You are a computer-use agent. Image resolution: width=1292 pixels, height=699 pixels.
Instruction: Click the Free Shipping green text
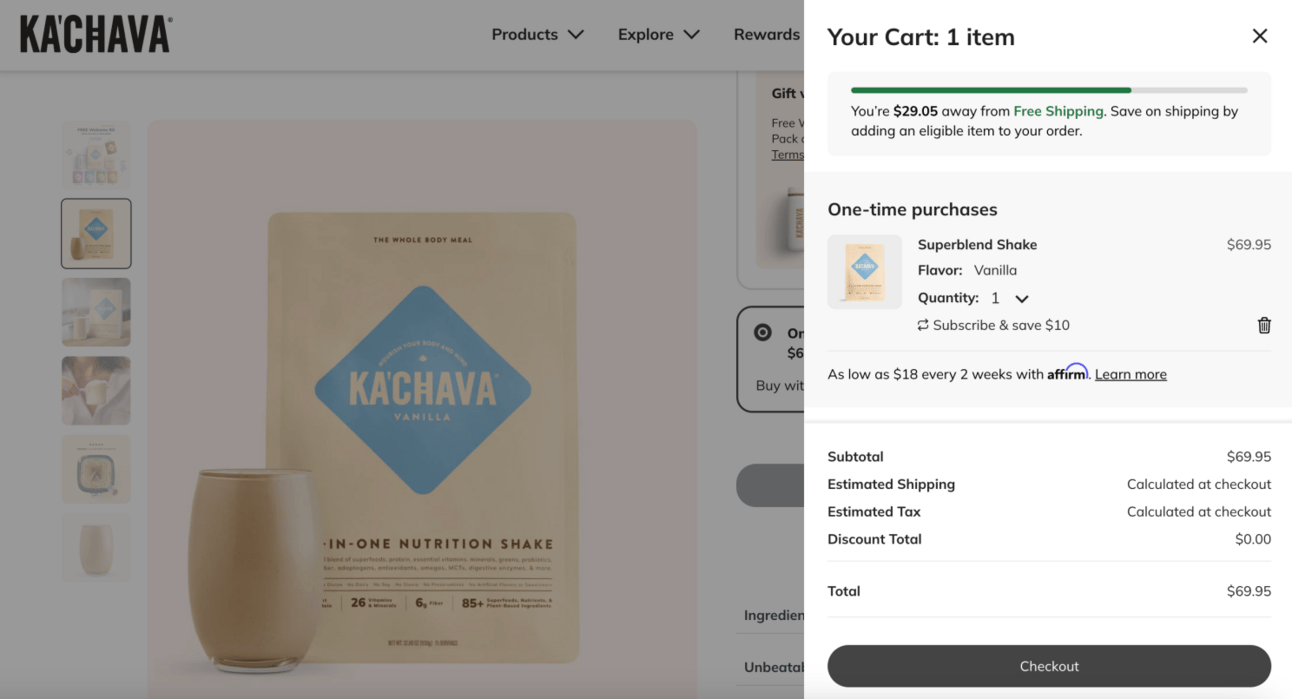point(1058,111)
